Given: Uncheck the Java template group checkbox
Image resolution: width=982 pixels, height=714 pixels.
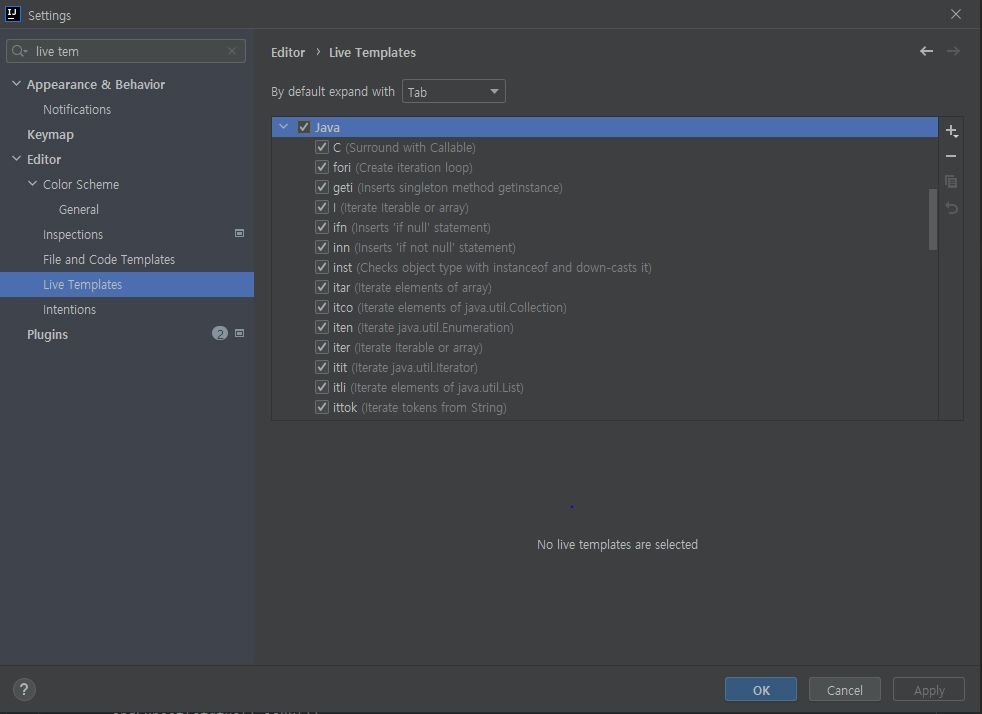Looking at the screenshot, I should pos(304,127).
